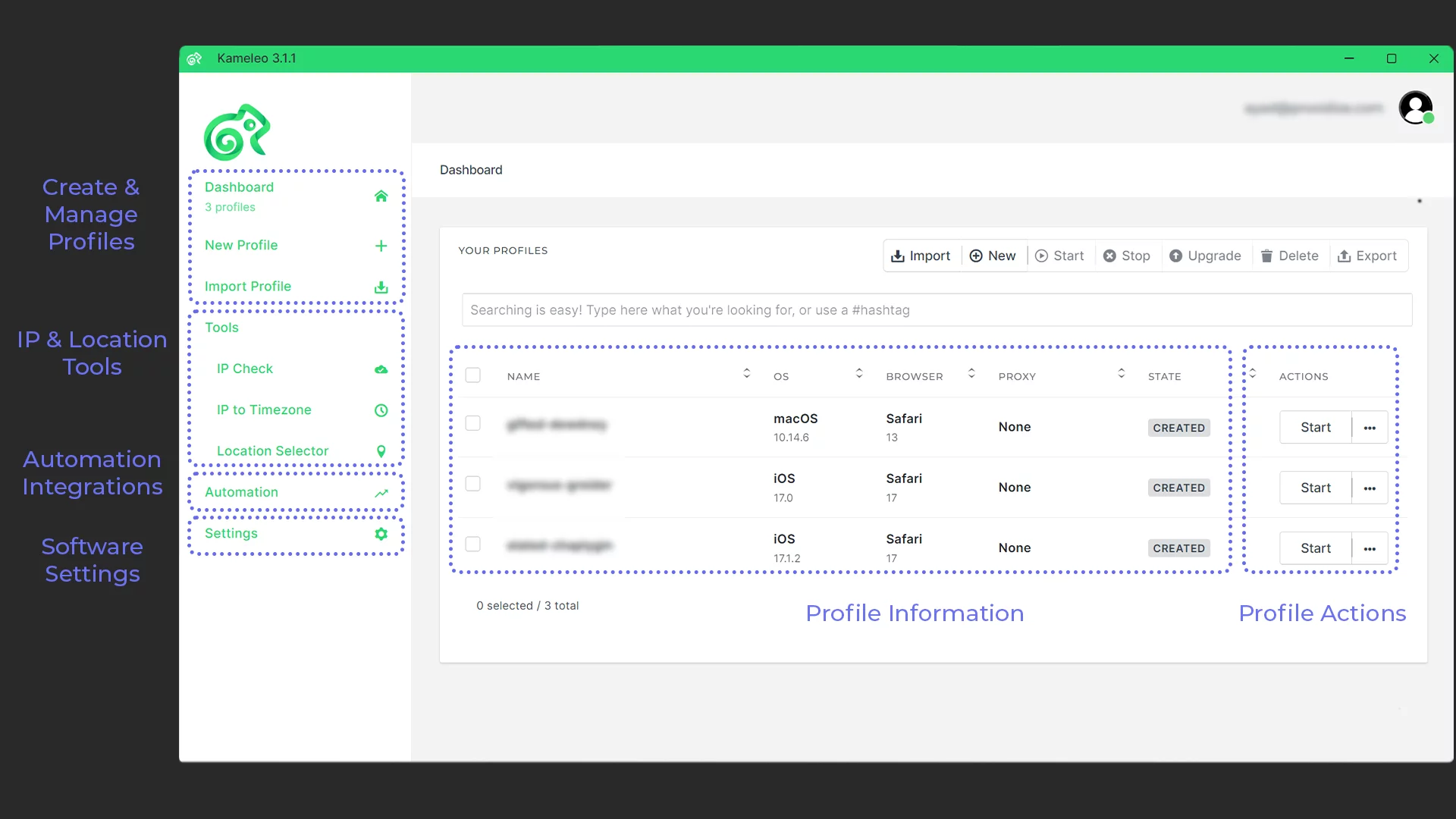Click the Kameleo chameleon logo
Image resolution: width=1456 pixels, height=819 pixels.
pos(237,131)
